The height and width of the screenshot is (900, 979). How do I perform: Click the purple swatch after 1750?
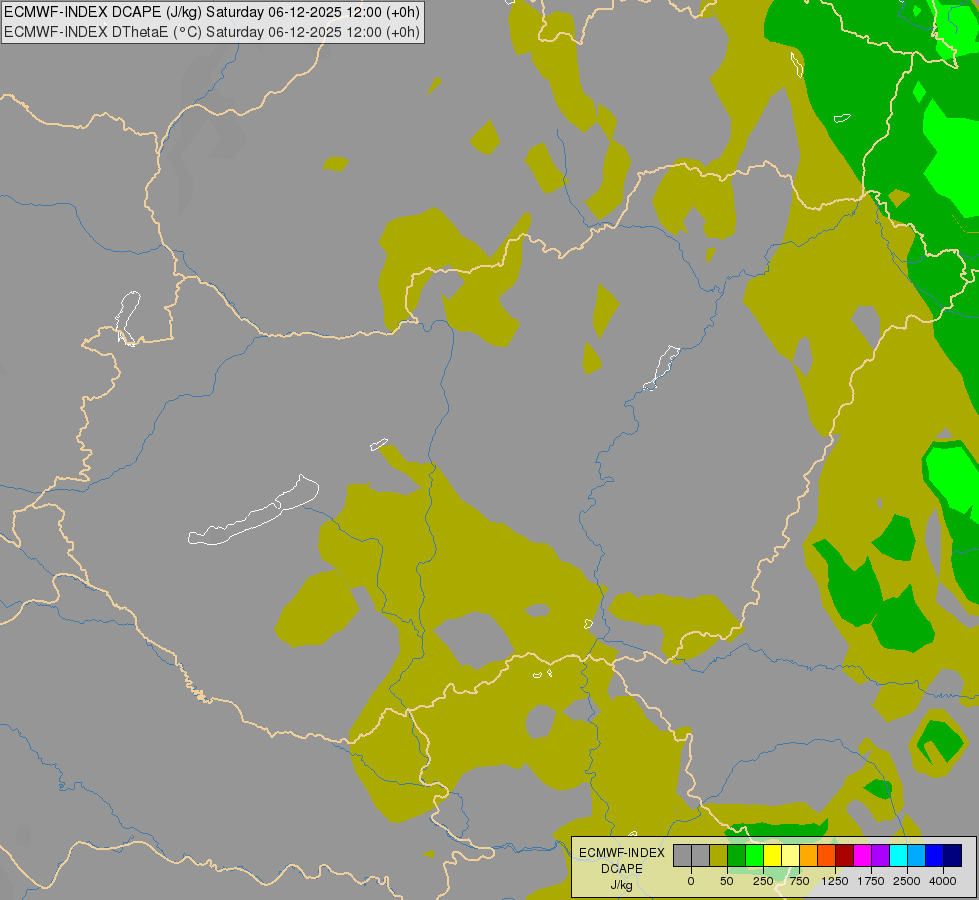point(882,856)
